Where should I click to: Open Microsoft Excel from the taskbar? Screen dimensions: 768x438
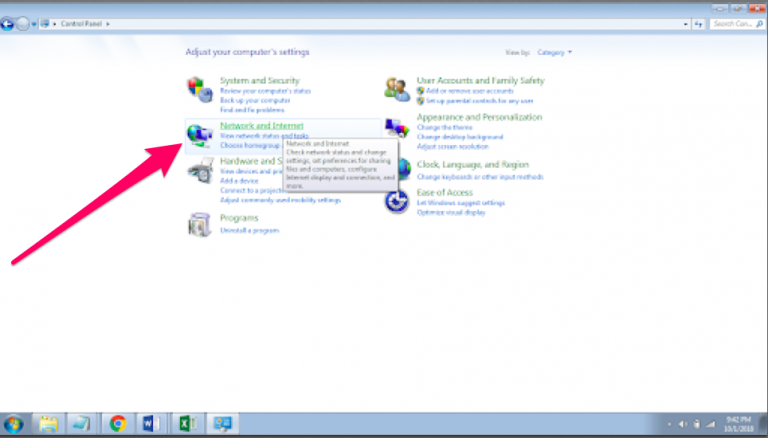pos(187,423)
